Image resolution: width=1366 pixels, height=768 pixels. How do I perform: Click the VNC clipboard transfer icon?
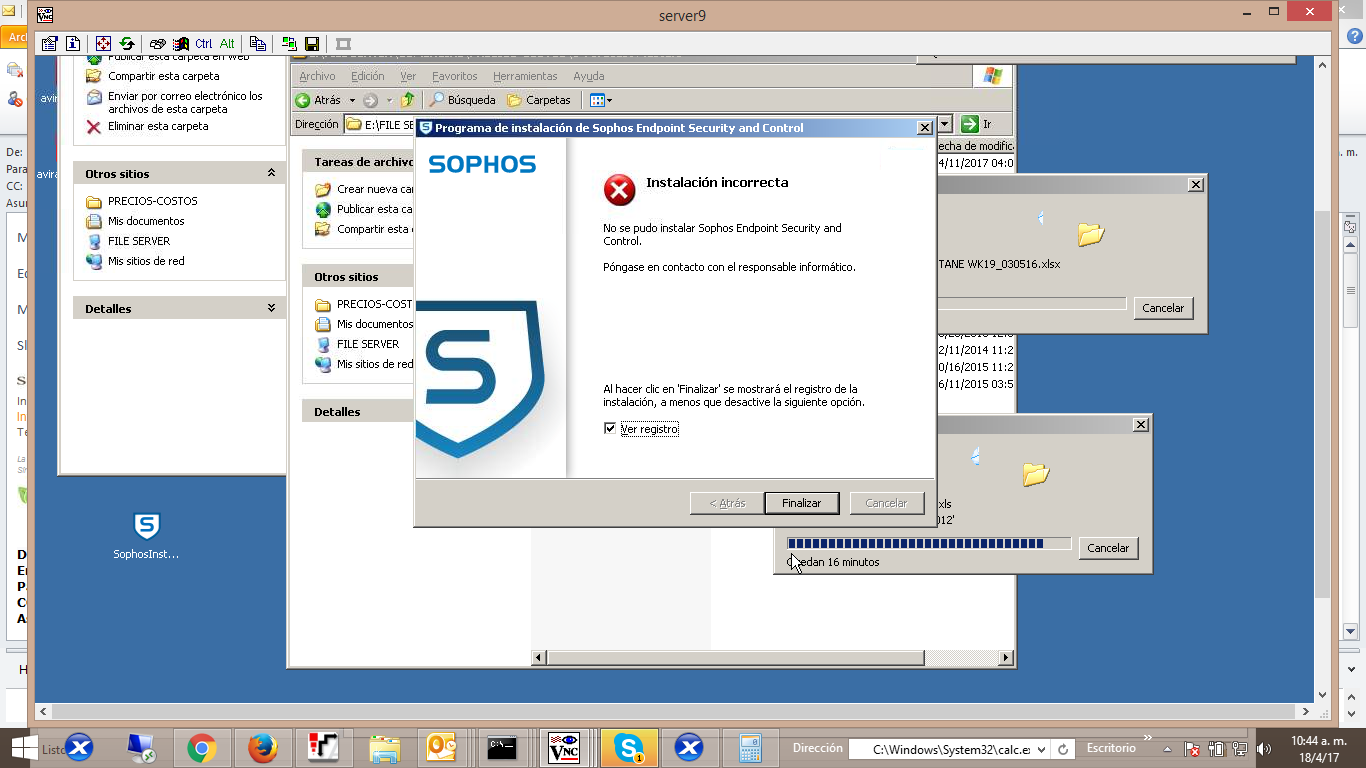(258, 43)
